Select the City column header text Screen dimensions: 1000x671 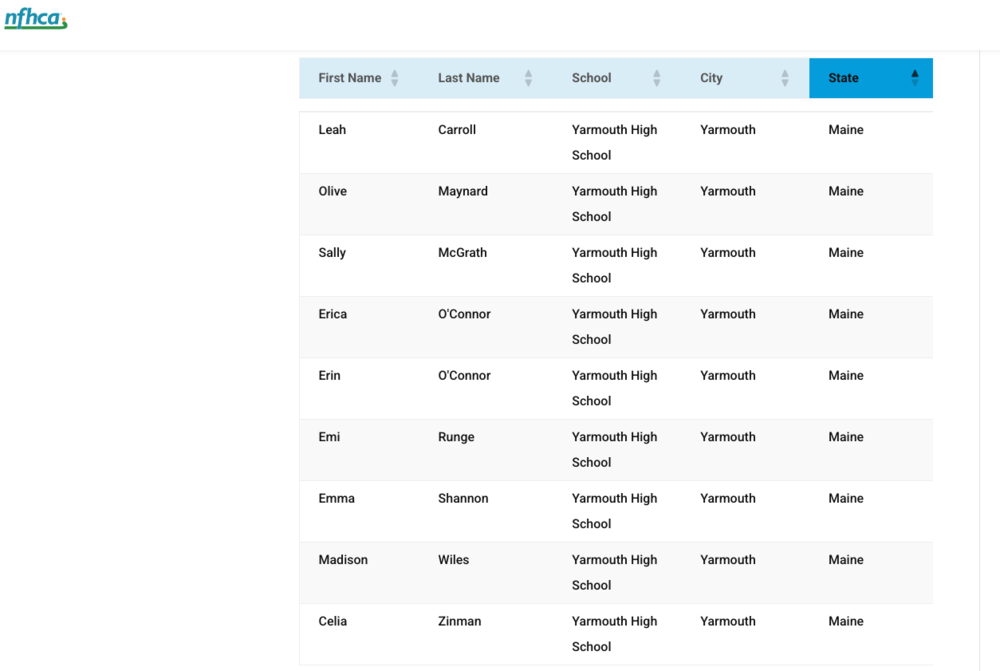tap(711, 78)
